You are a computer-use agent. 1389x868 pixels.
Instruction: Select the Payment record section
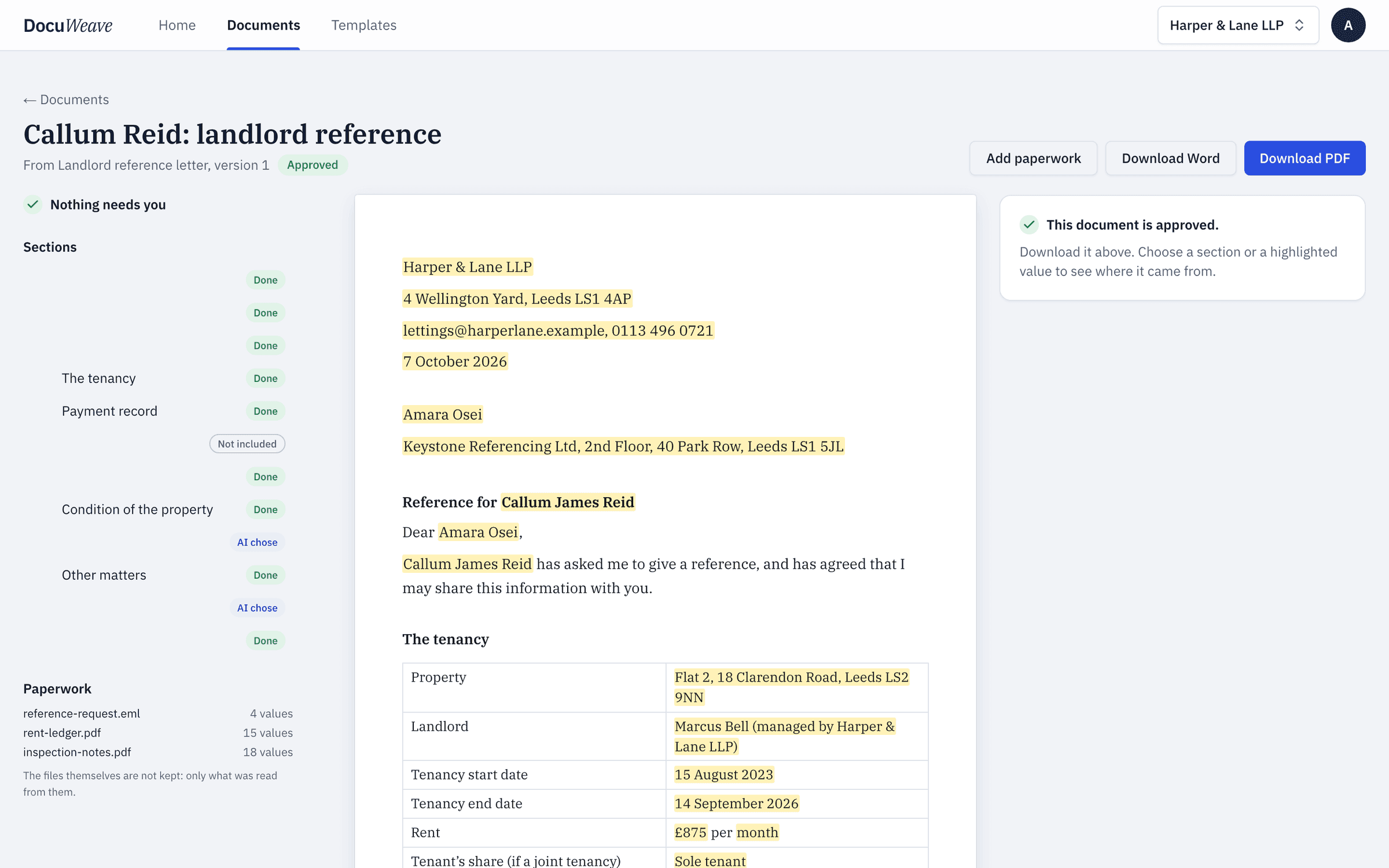109,411
